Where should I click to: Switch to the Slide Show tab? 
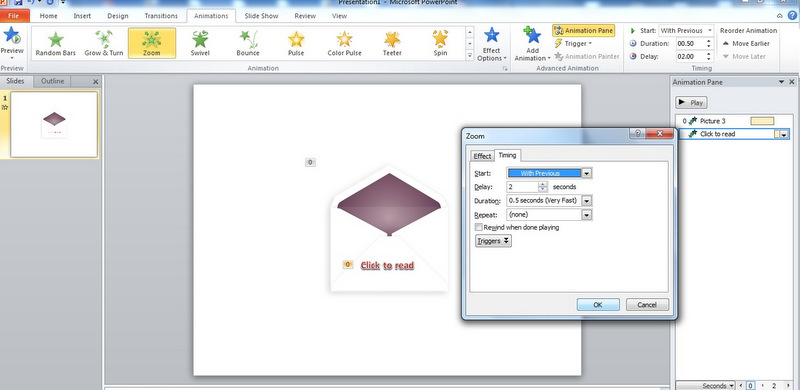tap(261, 16)
